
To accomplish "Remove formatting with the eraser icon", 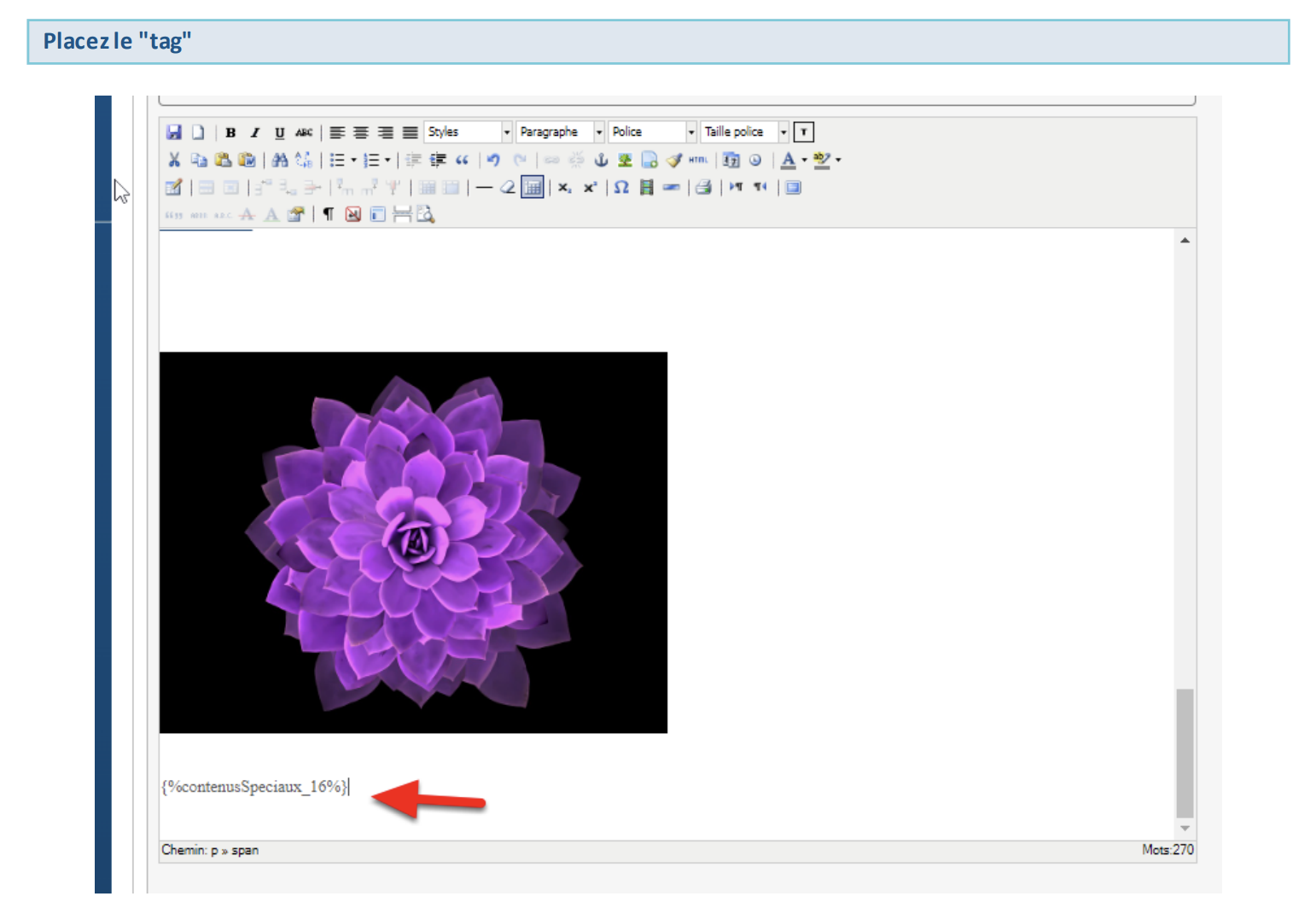I will coord(508,187).
